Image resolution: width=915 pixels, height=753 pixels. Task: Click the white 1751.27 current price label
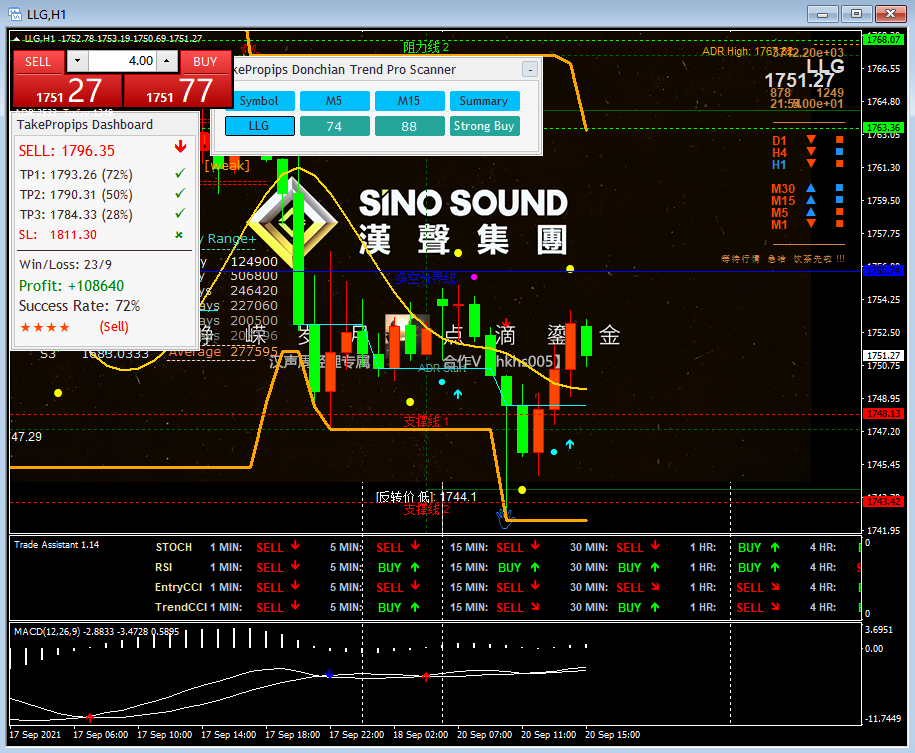pos(883,355)
